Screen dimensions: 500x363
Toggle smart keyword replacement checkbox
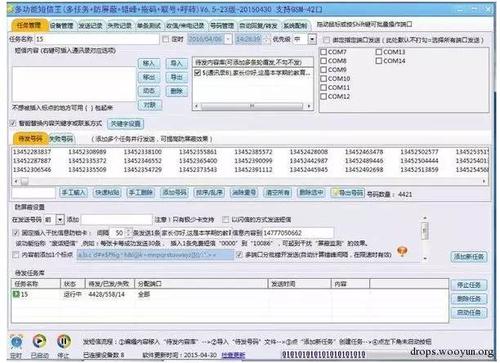coord(13,123)
